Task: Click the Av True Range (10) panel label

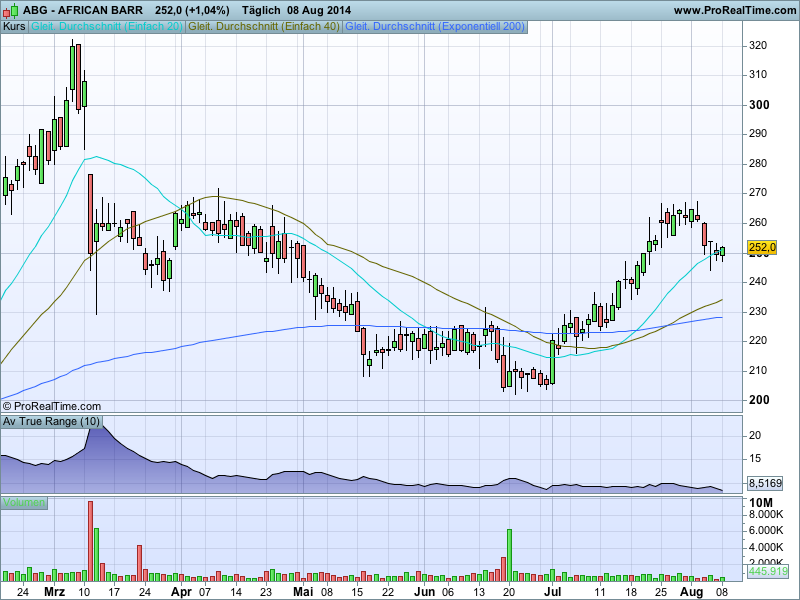Action: click(51, 422)
